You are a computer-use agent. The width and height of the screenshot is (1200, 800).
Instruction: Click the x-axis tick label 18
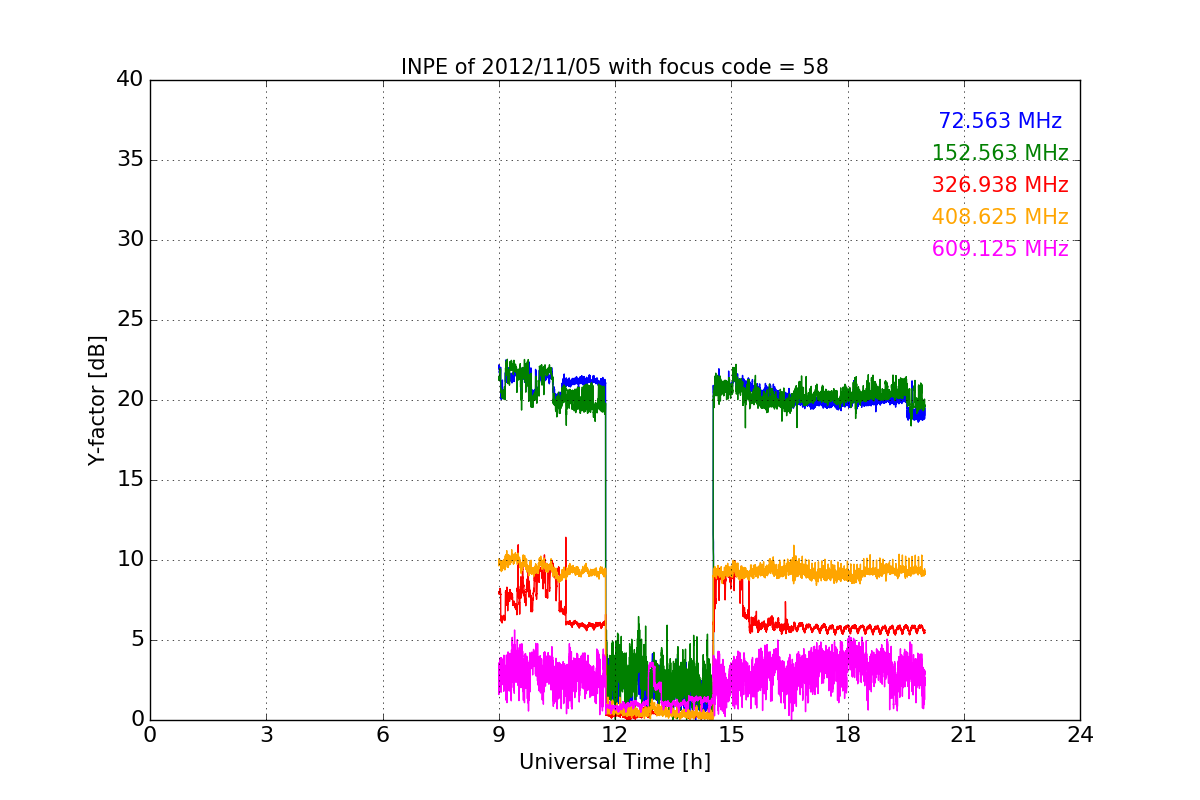848,735
